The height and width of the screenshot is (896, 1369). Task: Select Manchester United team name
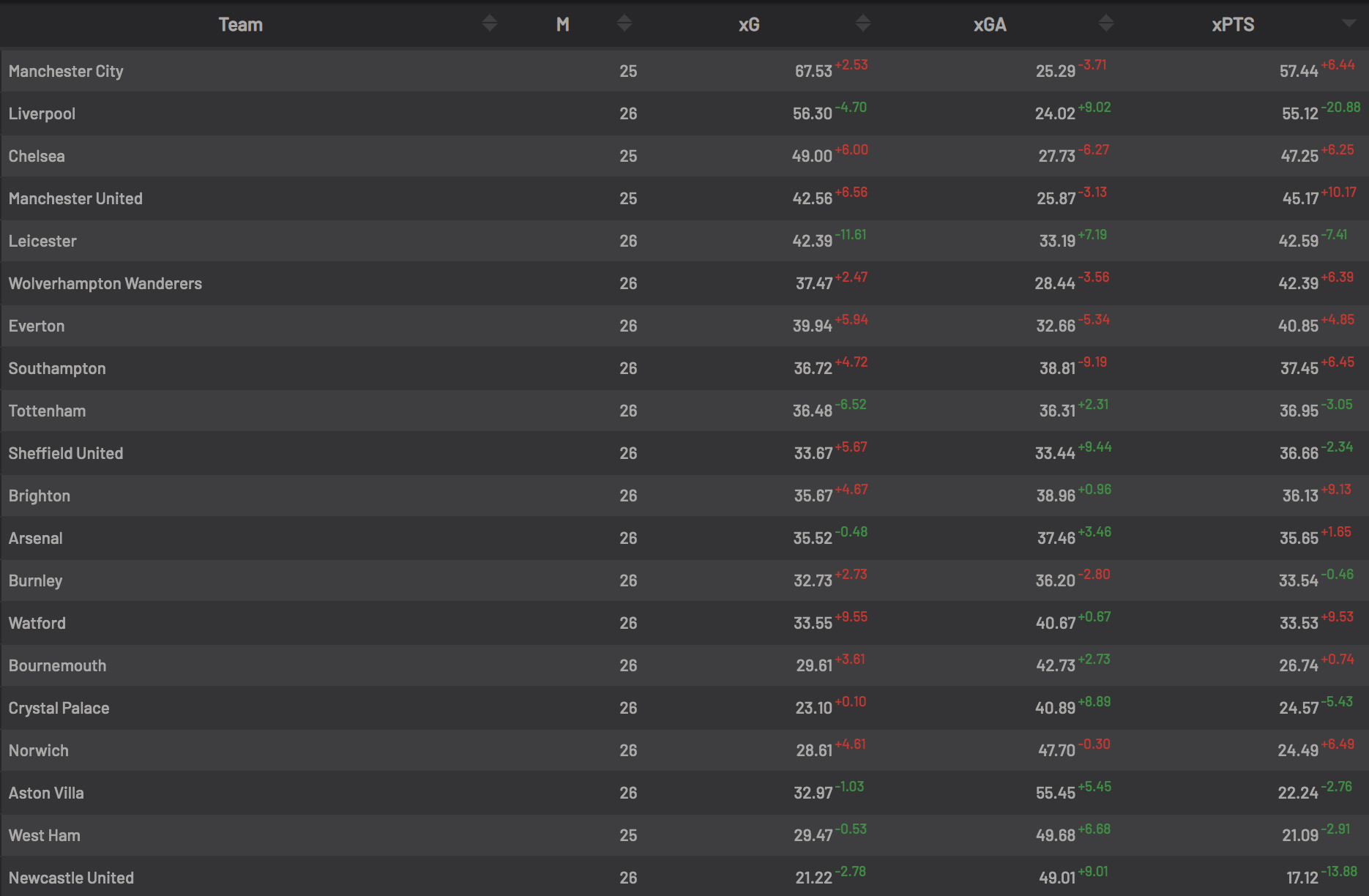tap(75, 198)
